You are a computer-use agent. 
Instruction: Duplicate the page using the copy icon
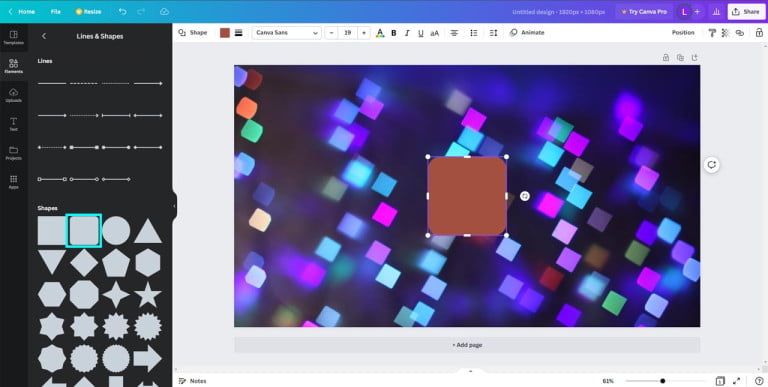pyautogui.click(x=680, y=57)
